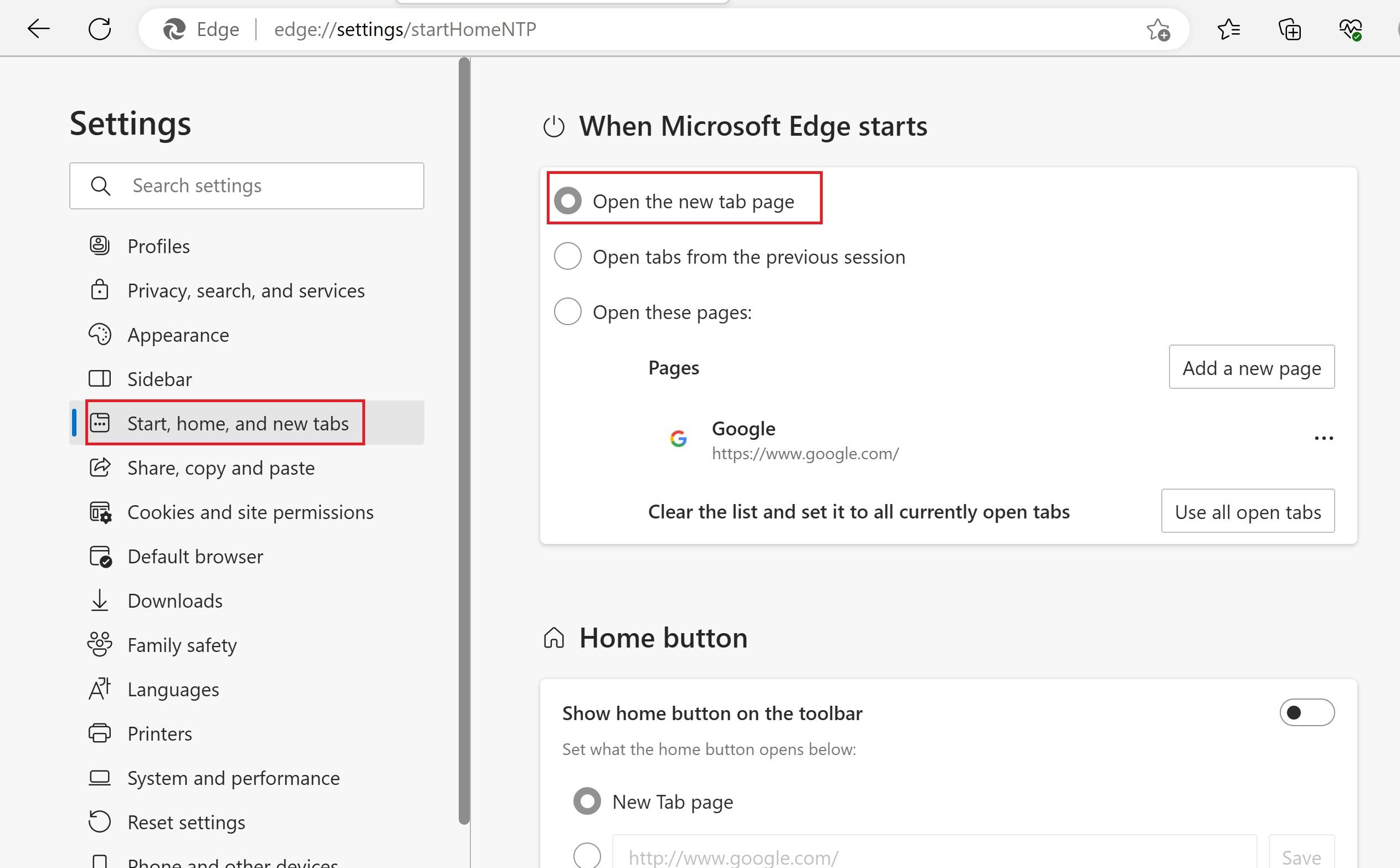Click the Sidebar panel icon
1400x868 pixels.
[x=100, y=379]
